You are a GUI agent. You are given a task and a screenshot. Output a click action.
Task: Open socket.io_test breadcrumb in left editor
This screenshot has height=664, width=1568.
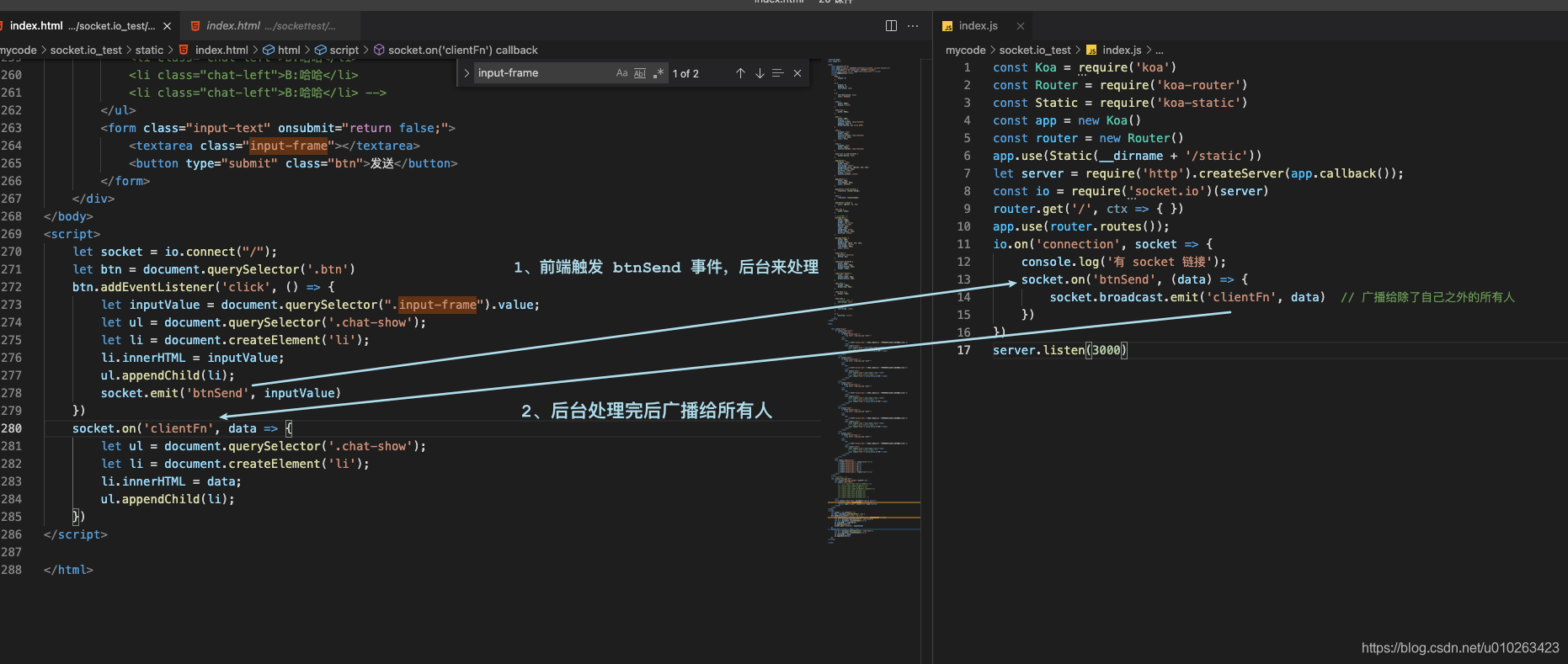tap(86, 50)
